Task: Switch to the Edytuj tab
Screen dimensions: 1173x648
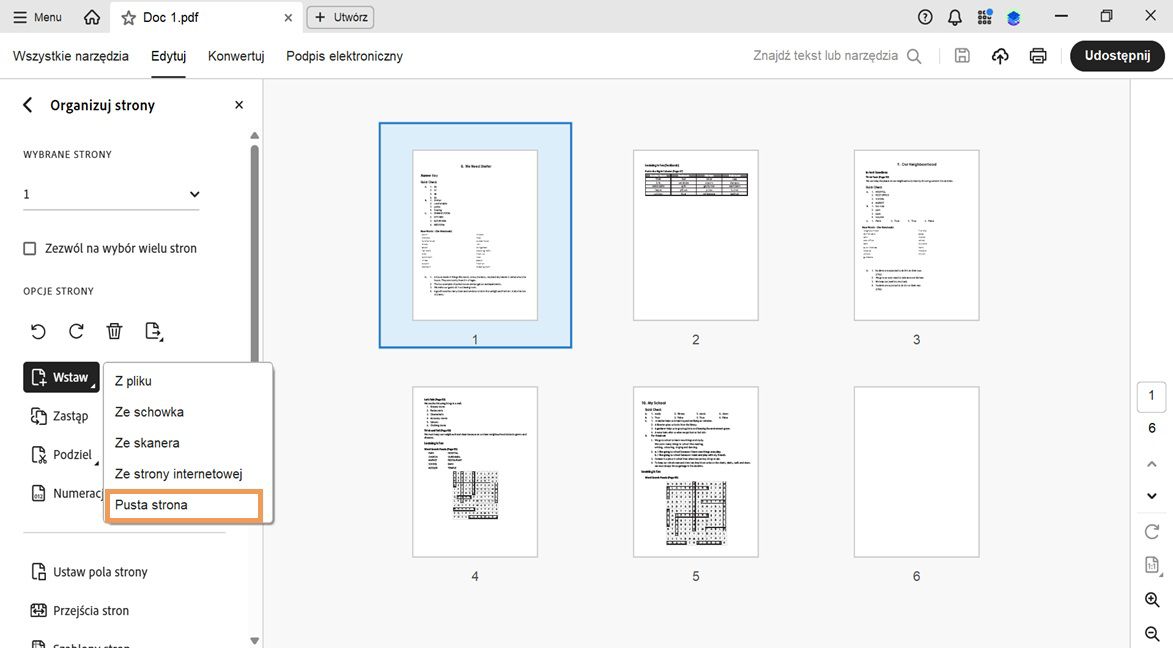Action: (168, 56)
